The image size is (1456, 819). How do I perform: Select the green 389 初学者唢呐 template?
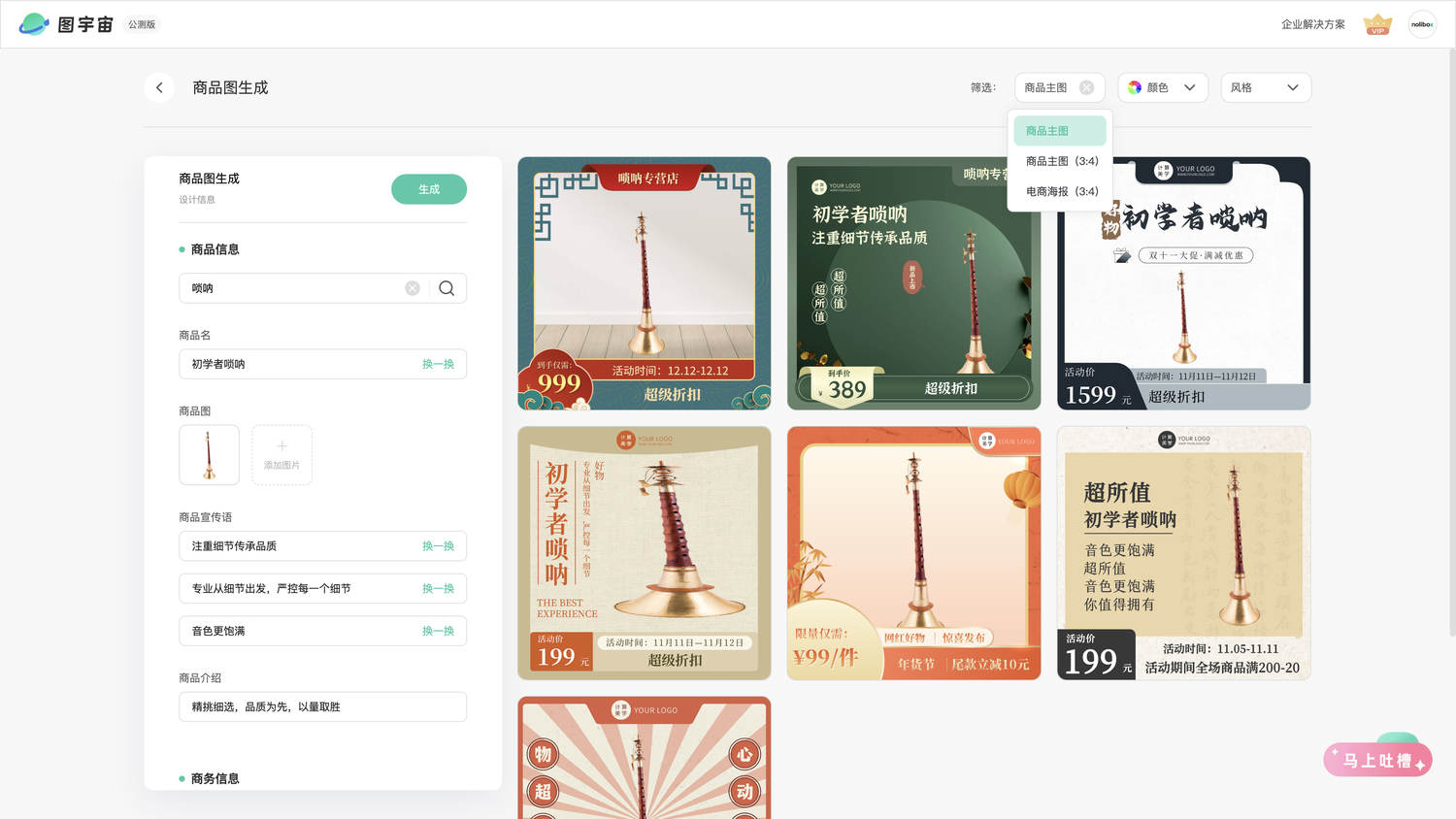(913, 283)
